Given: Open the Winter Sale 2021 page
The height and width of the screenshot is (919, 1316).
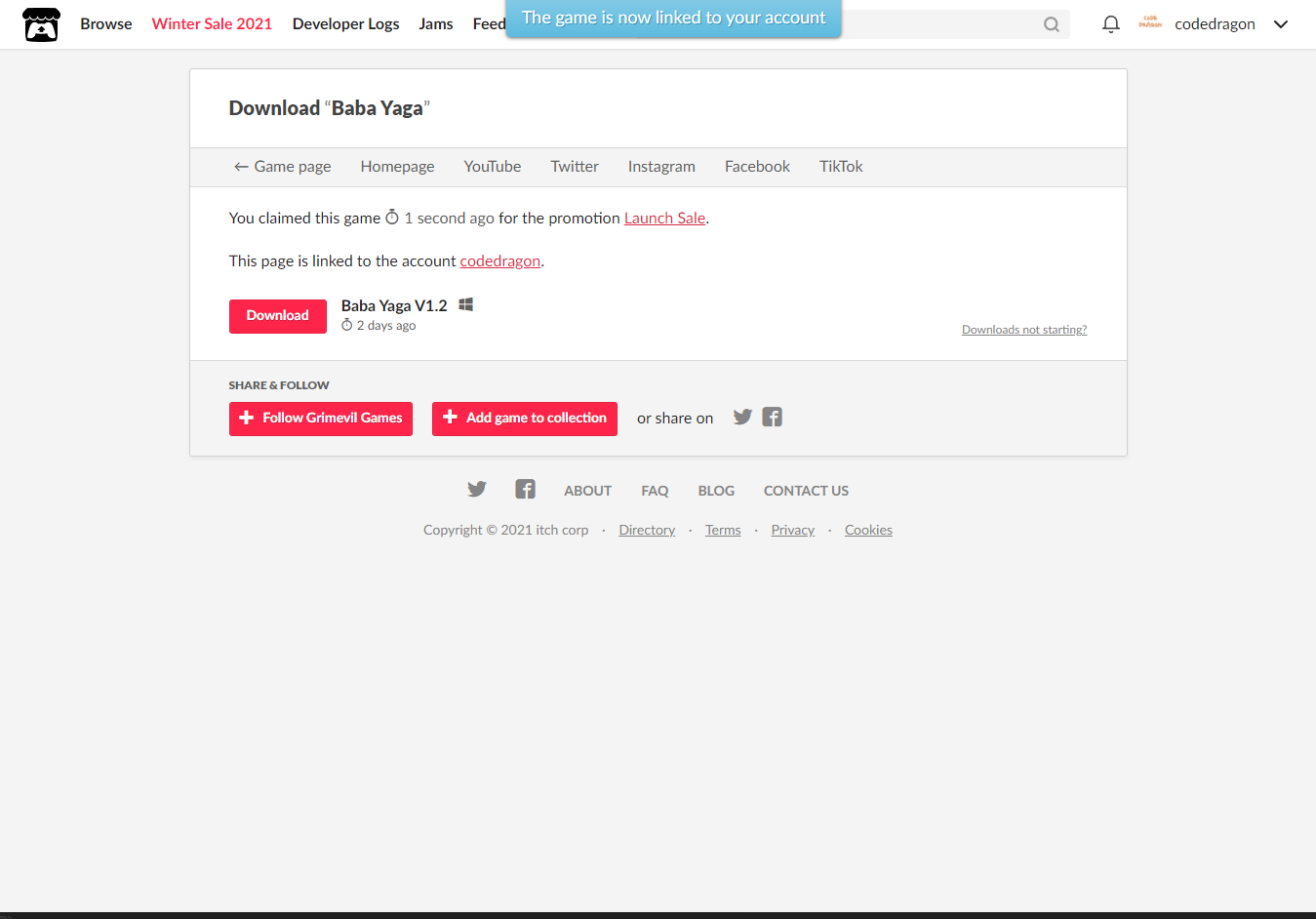Looking at the screenshot, I should (x=212, y=23).
